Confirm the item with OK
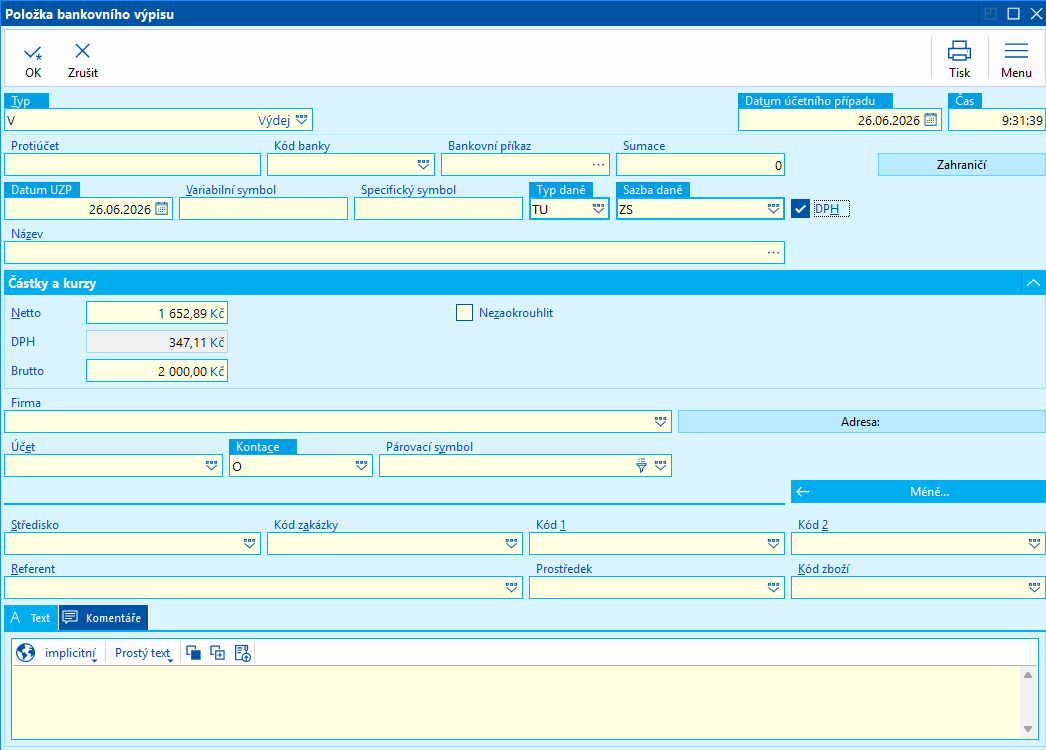 point(33,61)
